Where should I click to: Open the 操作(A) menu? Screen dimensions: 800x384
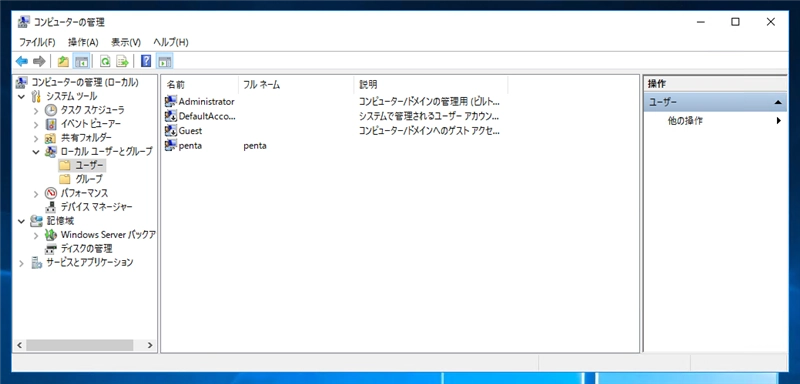pos(83,42)
